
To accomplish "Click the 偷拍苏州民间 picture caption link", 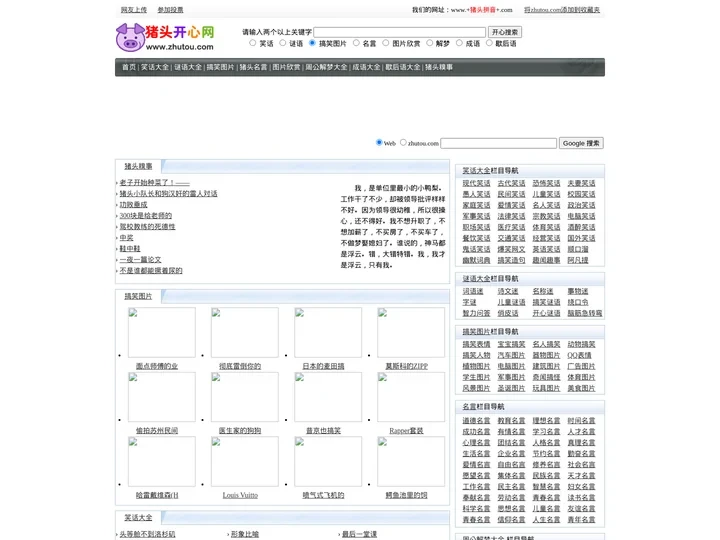I will (157, 431).
